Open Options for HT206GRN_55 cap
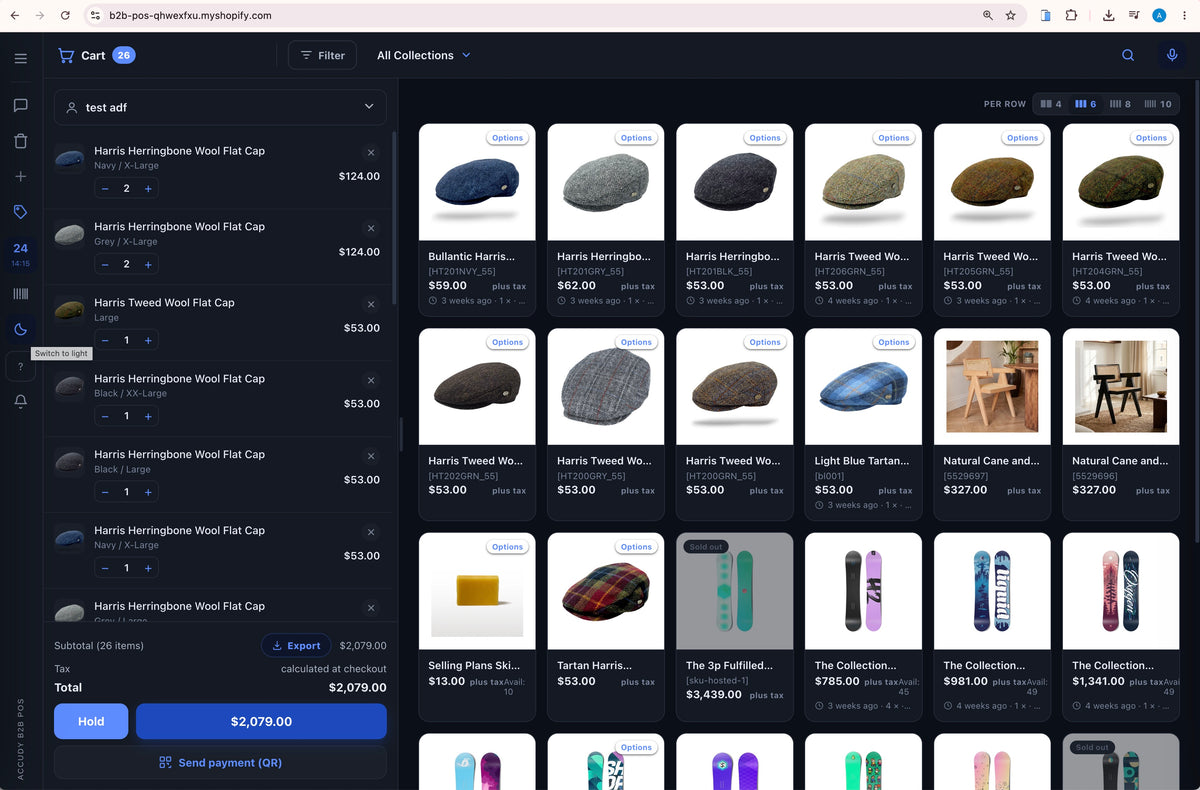 click(894, 138)
